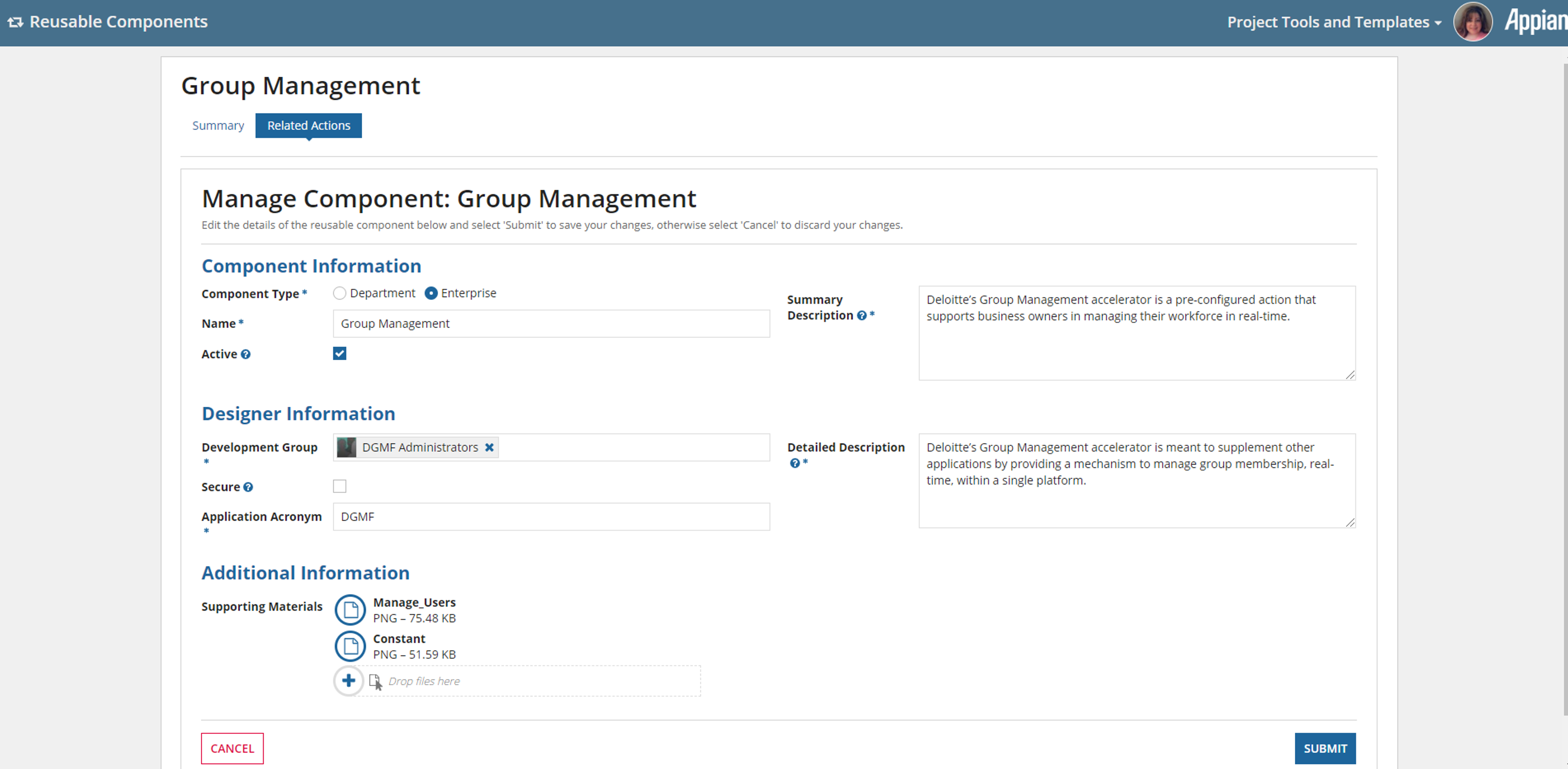The image size is (1568, 769).
Task: Click the 'PNG – 51.59 KB' file size text
Action: pyautogui.click(x=414, y=655)
